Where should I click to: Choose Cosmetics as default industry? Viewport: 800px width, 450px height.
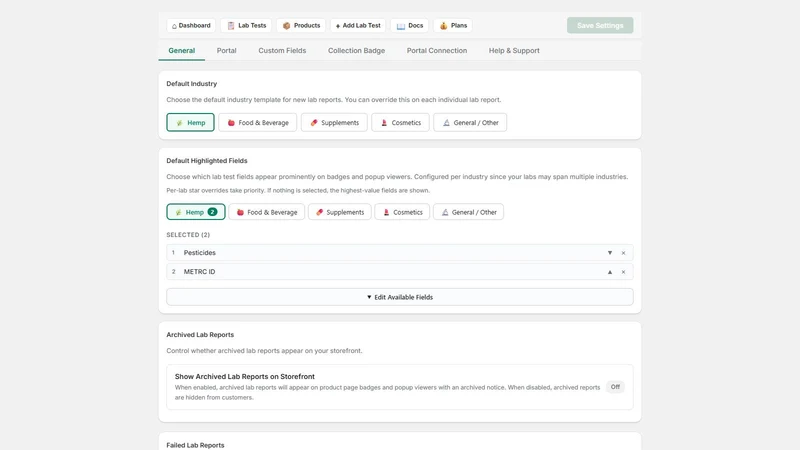(401, 122)
